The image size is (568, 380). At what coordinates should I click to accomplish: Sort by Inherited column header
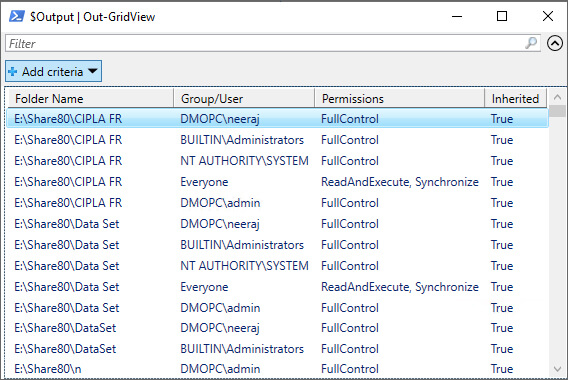click(515, 99)
